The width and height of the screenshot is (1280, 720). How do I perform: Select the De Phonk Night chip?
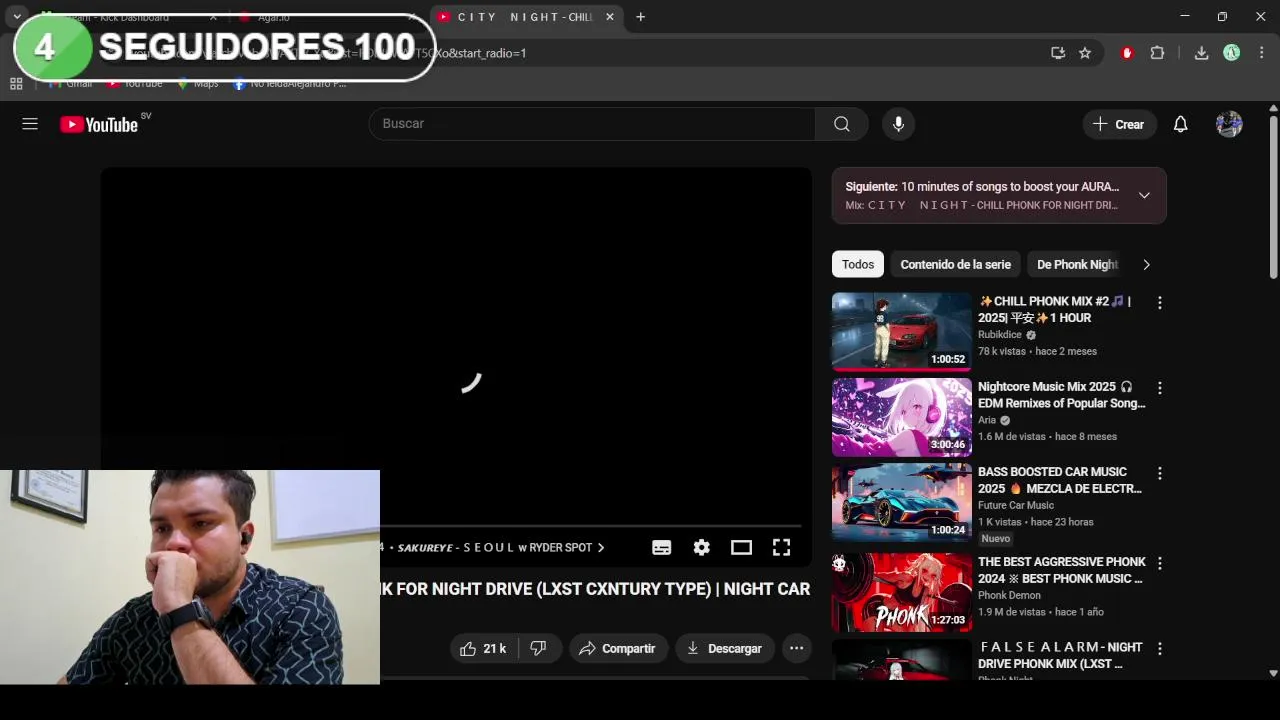[x=1077, y=264]
